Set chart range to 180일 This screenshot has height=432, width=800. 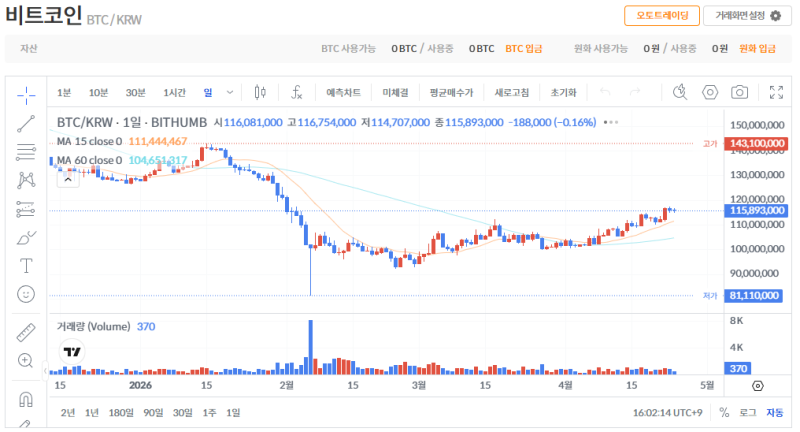(x=121, y=413)
